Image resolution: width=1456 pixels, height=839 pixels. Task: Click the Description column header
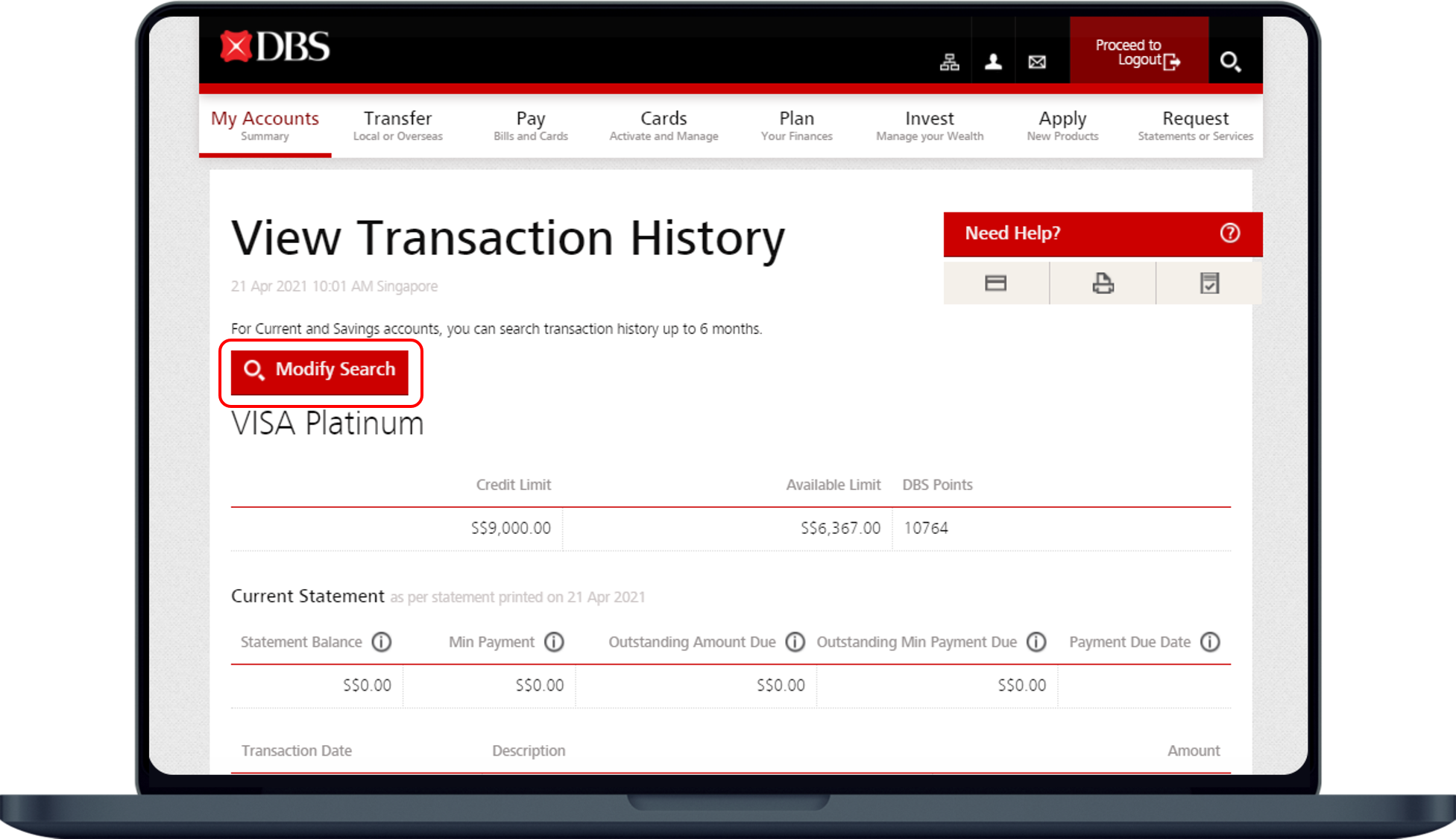click(529, 751)
